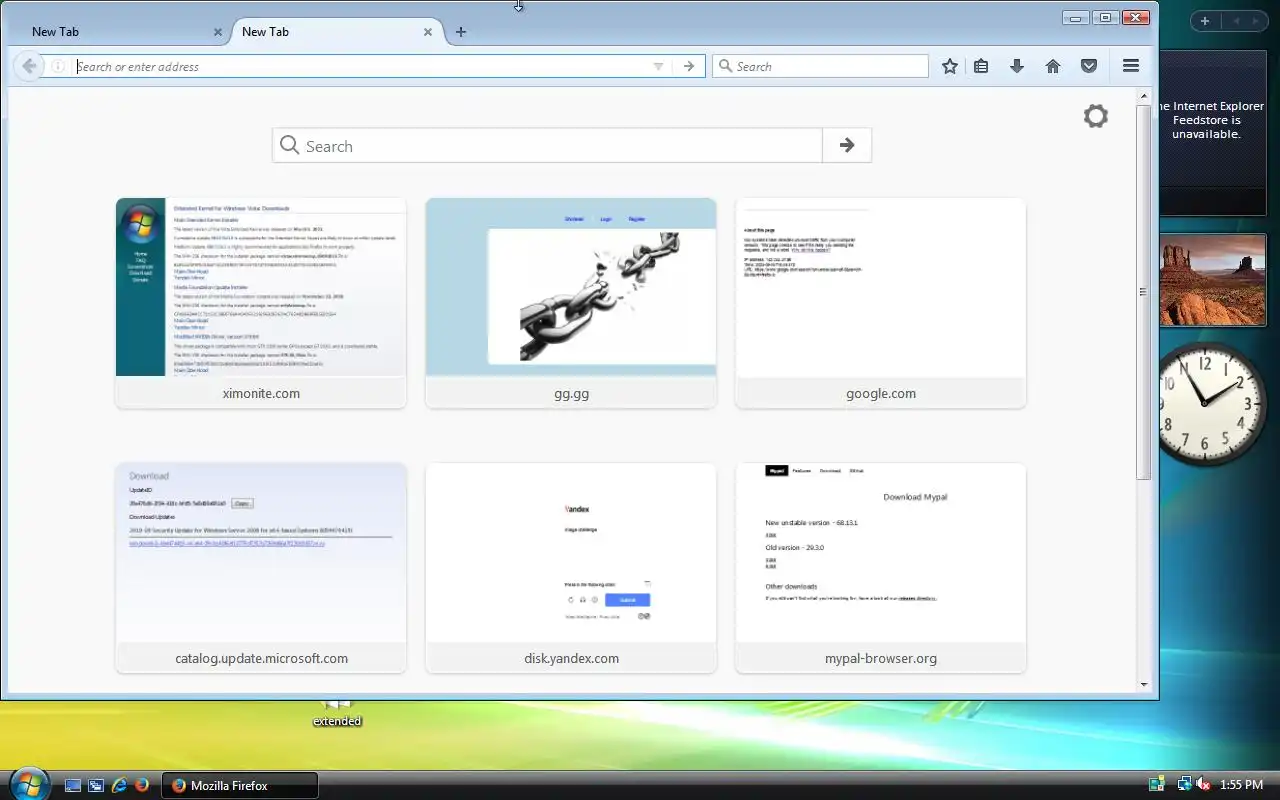Open the mypal-browser.org tile

881,568
